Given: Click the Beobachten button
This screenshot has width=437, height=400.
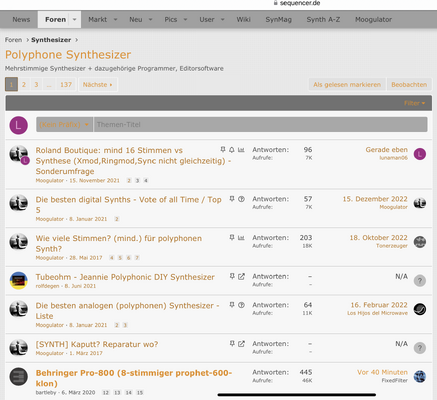Looking at the screenshot, I should coord(409,85).
